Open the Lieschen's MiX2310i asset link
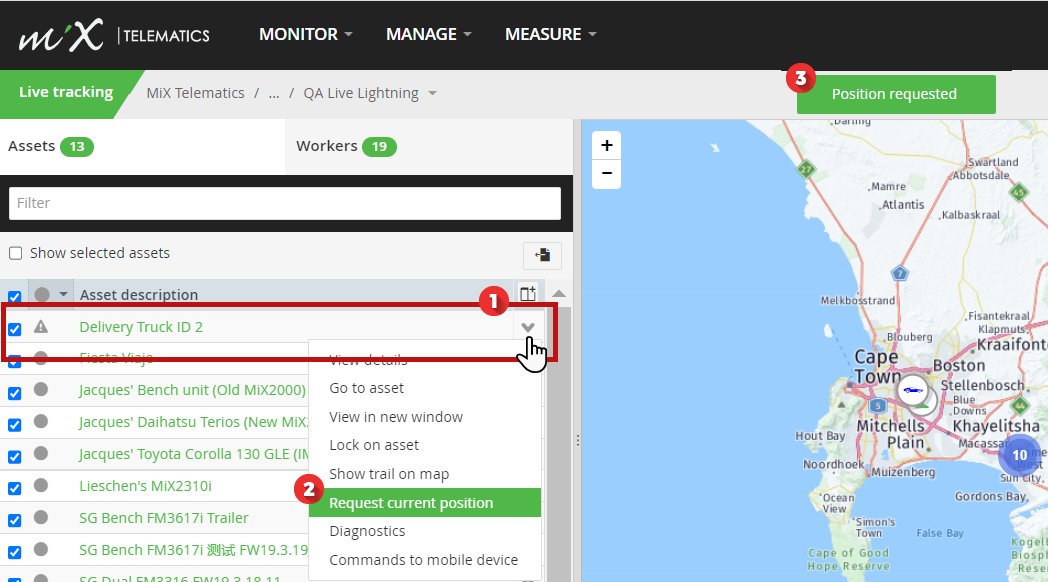This screenshot has width=1048, height=582. pyautogui.click(x=145, y=486)
